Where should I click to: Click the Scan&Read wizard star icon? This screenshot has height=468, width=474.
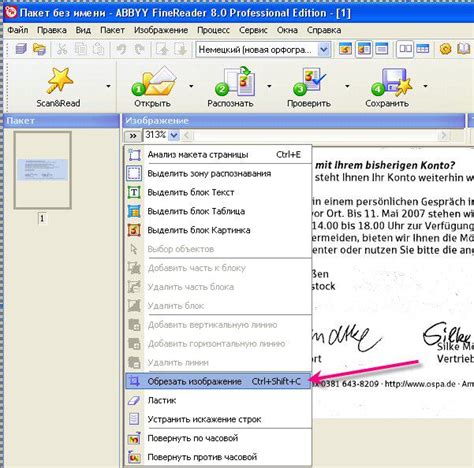[x=59, y=80]
